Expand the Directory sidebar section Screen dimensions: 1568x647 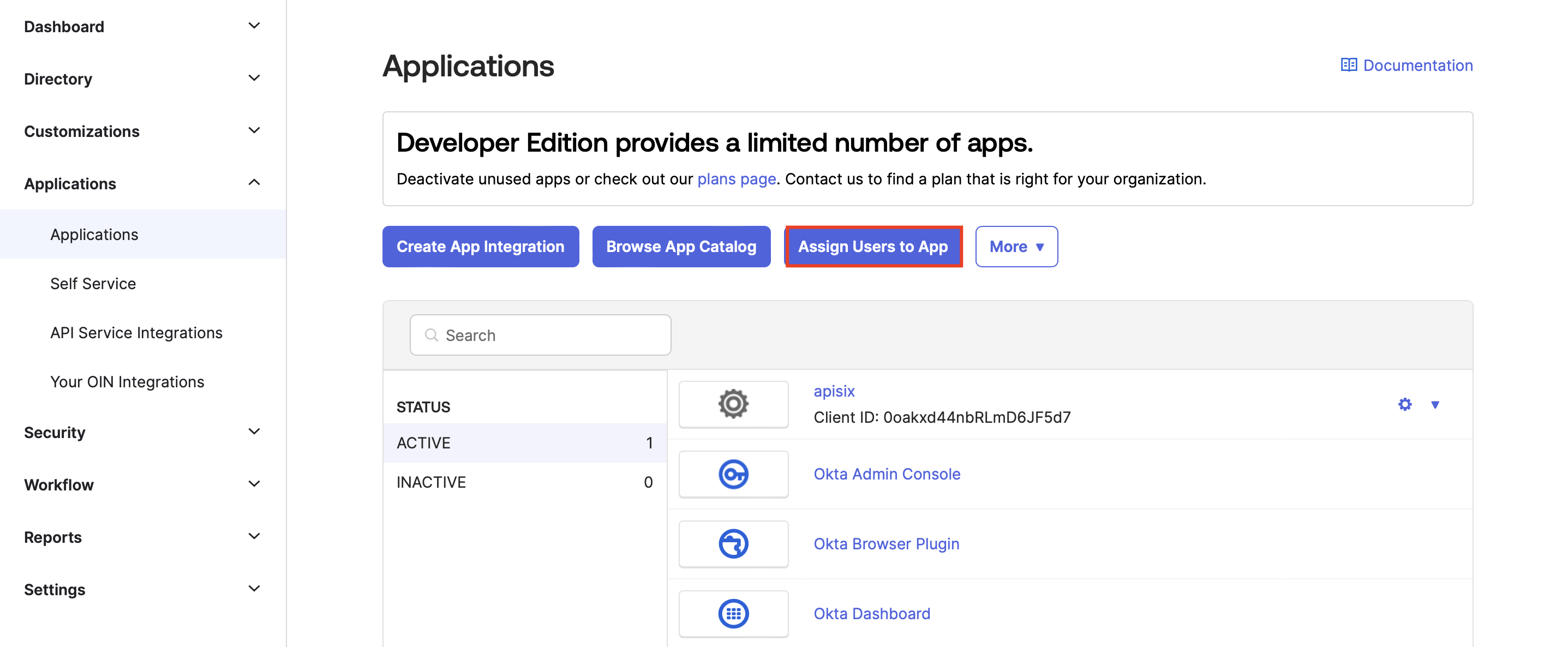point(254,79)
